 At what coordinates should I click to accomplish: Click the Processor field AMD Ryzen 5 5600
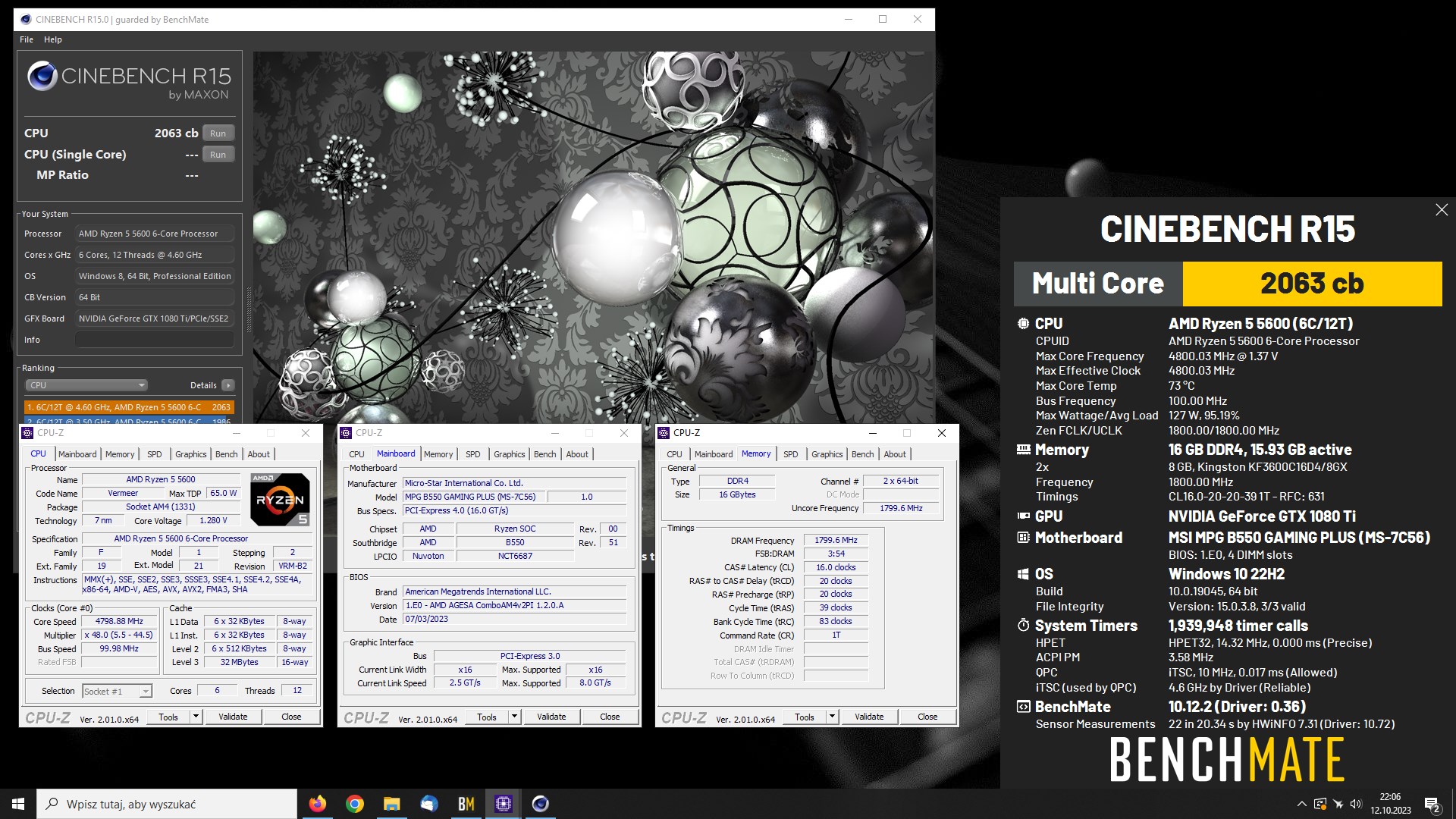point(154,234)
